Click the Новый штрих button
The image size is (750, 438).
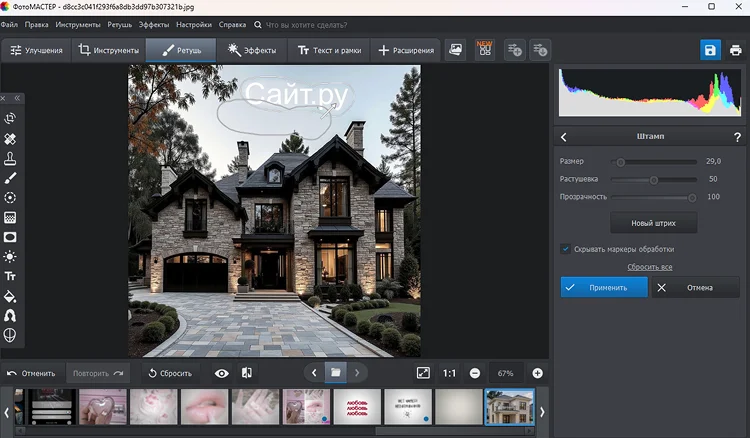click(653, 223)
